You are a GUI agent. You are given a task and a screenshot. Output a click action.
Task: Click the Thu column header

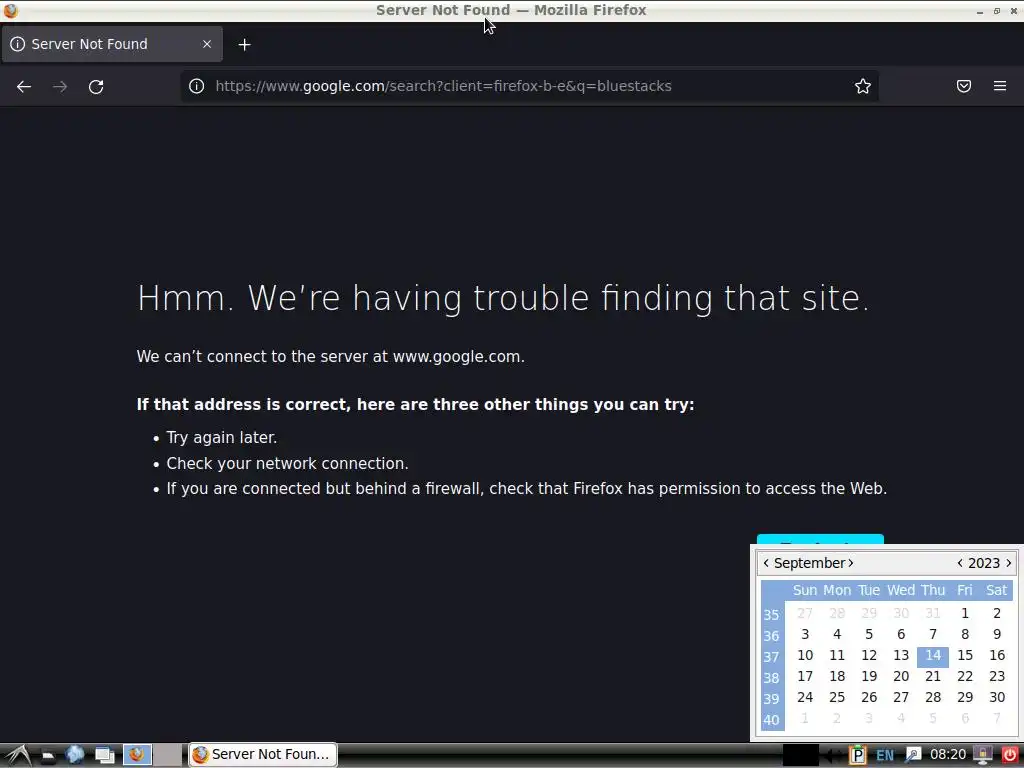click(933, 590)
